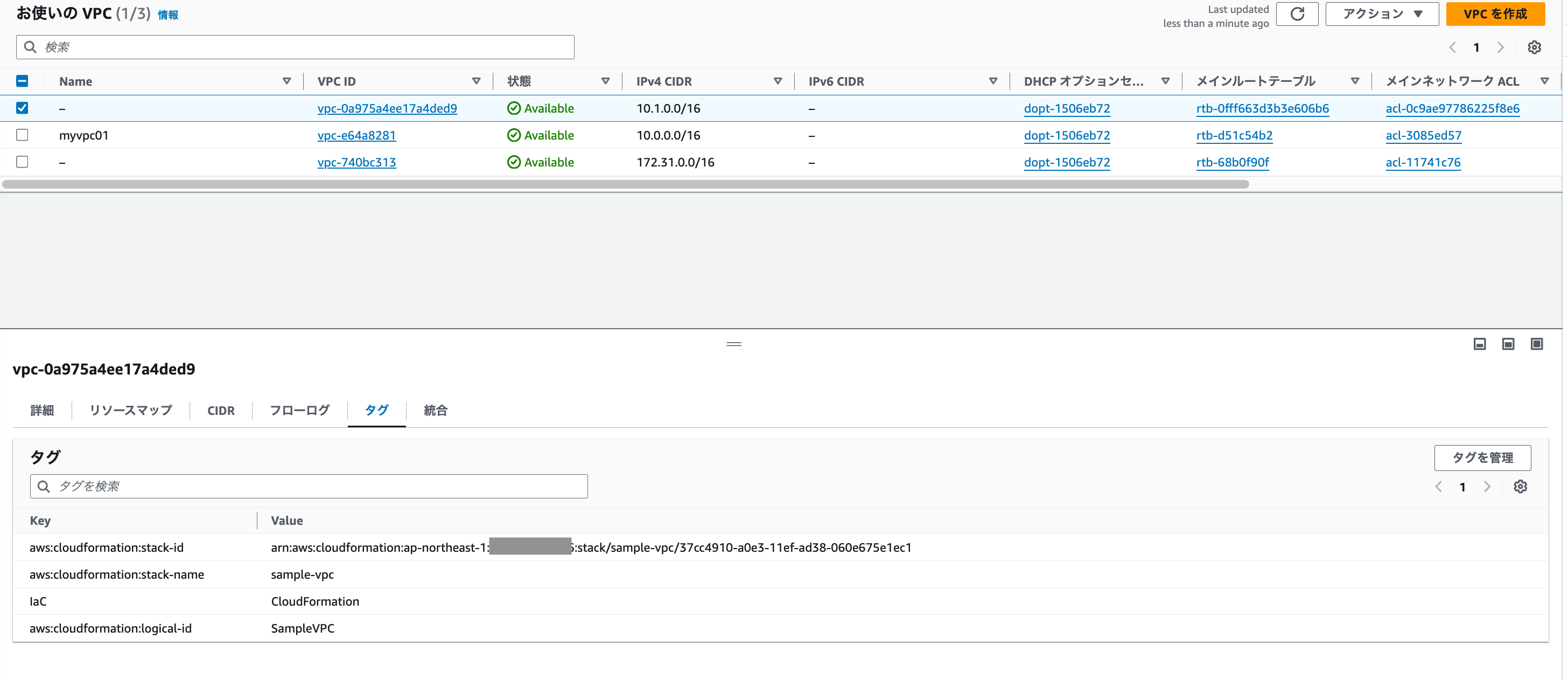Go to previous page in tags pagination
The width and height of the screenshot is (1568, 680).
(1438, 486)
